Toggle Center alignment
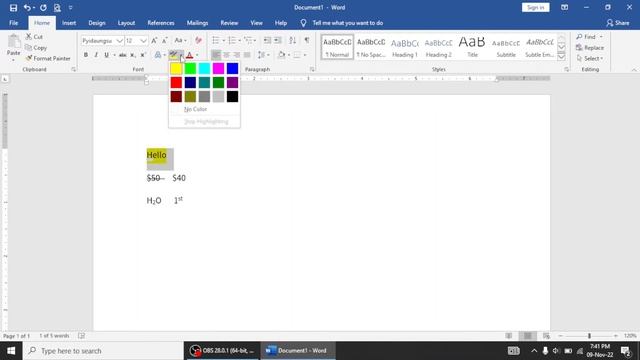Image resolution: width=640 pixels, height=360 pixels. [x=227, y=55]
